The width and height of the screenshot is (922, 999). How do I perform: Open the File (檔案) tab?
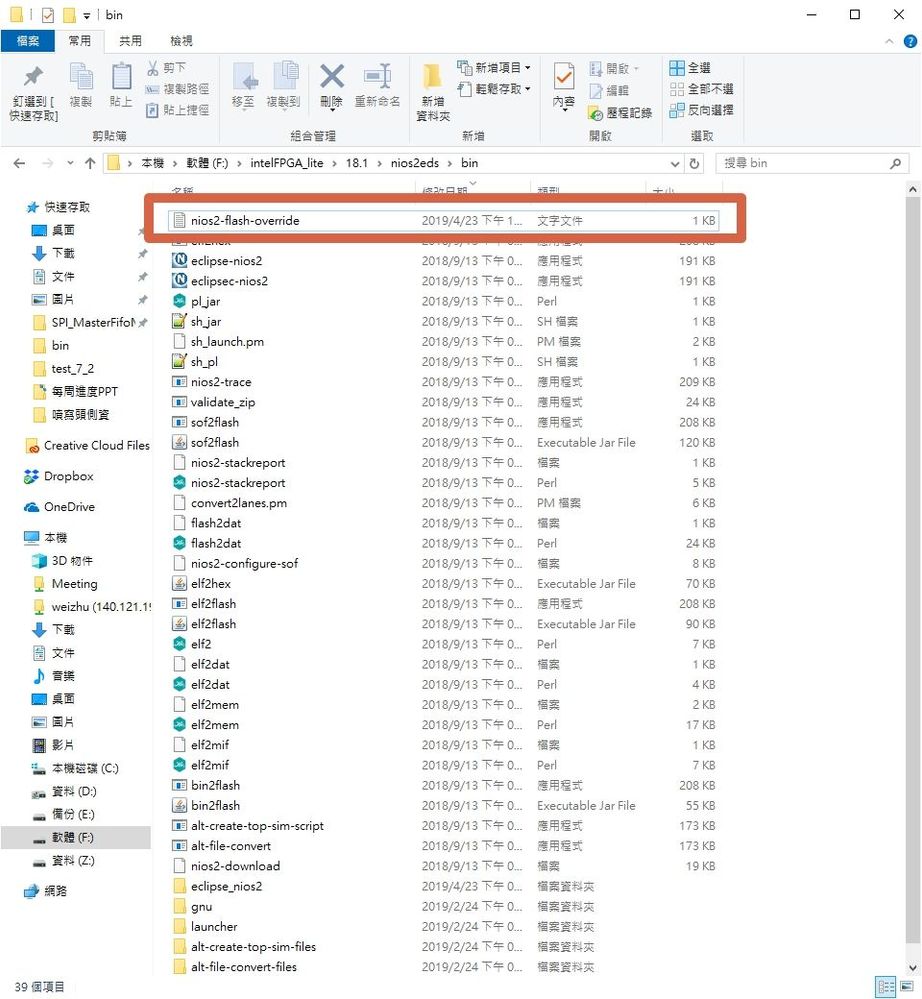[x=28, y=41]
